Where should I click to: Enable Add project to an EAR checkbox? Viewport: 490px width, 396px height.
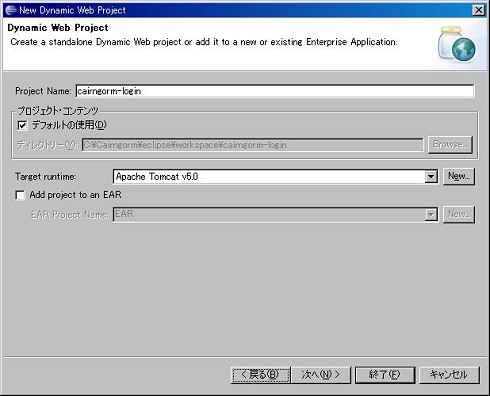pyautogui.click(x=20, y=195)
